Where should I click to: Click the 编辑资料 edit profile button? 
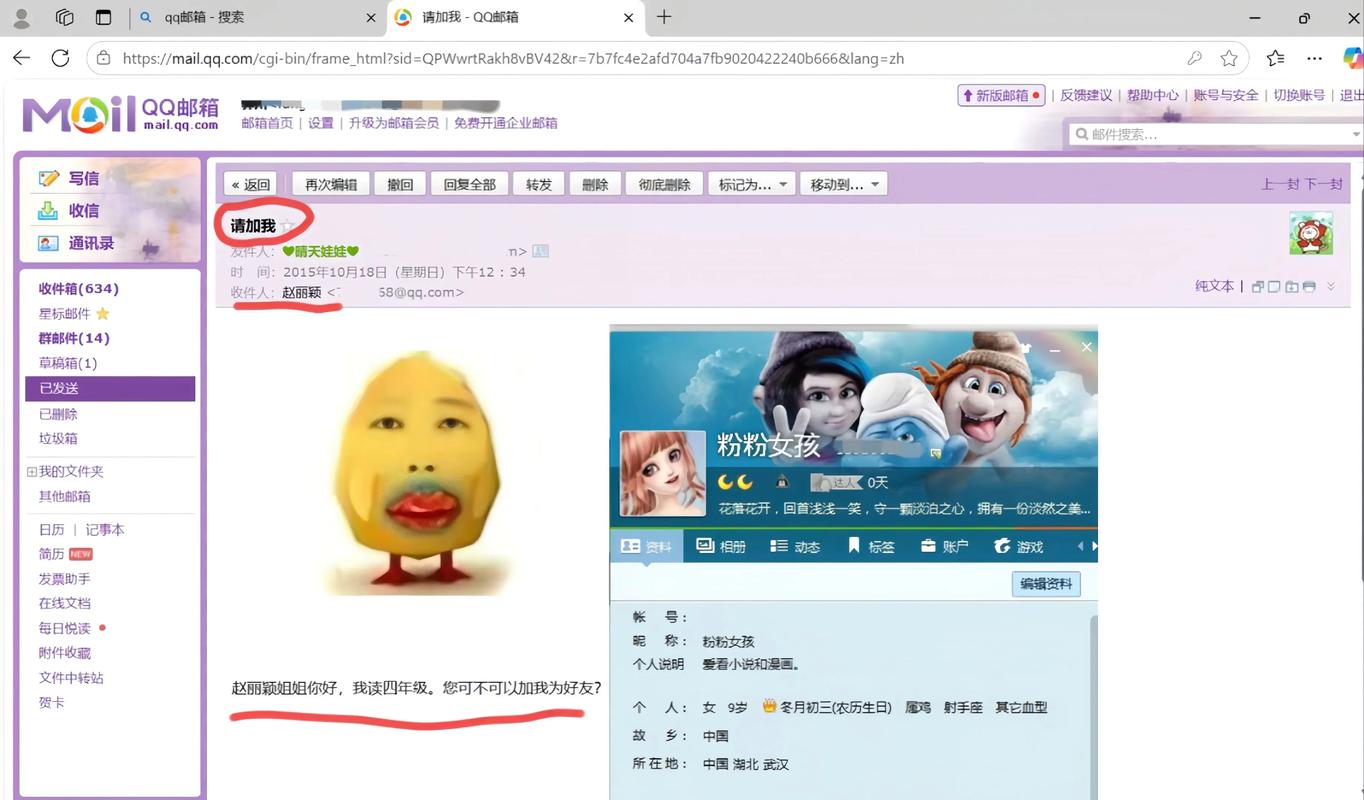pyautogui.click(x=1044, y=584)
